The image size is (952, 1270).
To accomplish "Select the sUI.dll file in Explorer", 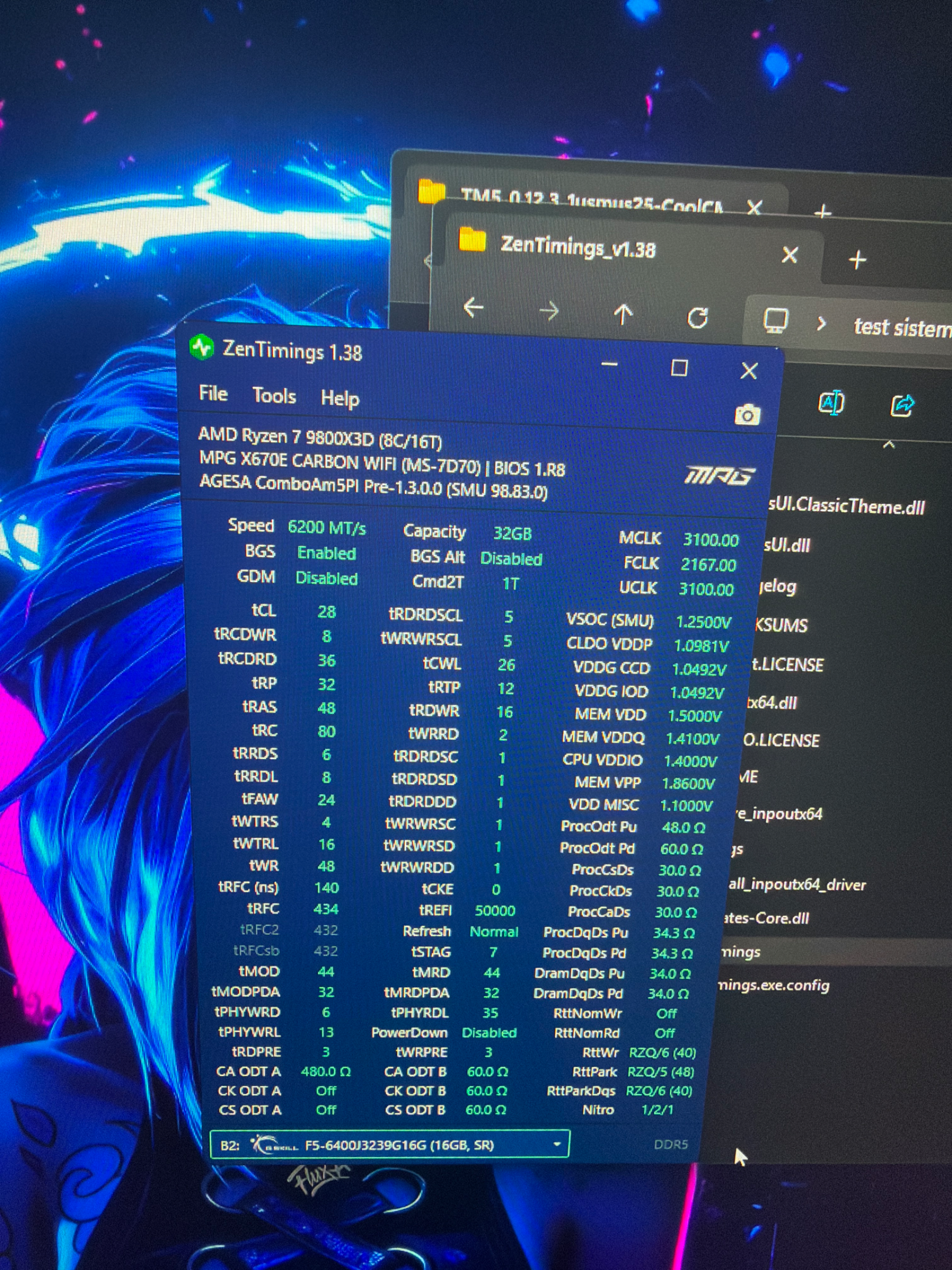I will point(787,545).
